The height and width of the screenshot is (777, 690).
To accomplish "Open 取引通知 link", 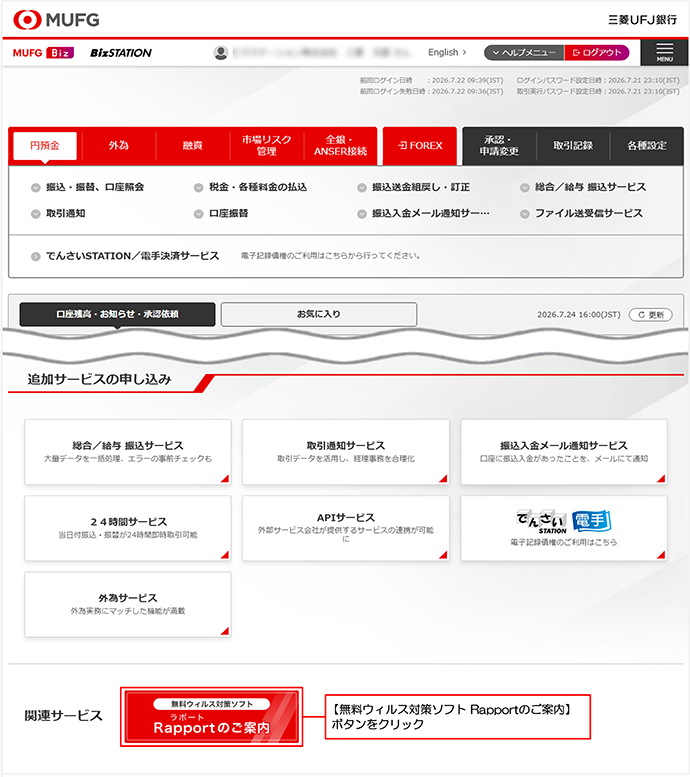I will tap(65, 214).
